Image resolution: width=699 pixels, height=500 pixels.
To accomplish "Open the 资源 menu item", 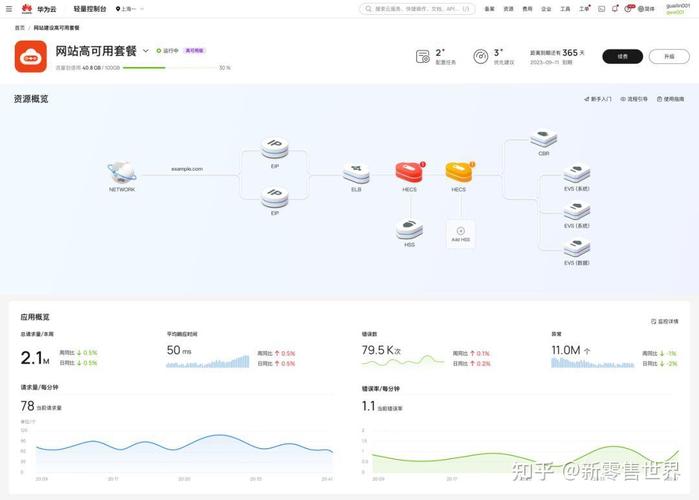I will point(508,8).
